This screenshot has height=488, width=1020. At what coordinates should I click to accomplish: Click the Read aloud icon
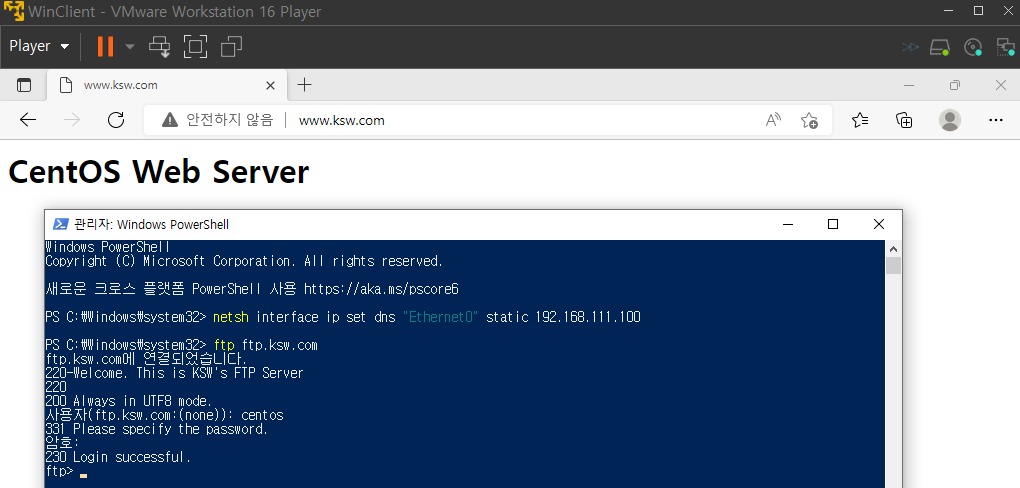click(x=773, y=120)
